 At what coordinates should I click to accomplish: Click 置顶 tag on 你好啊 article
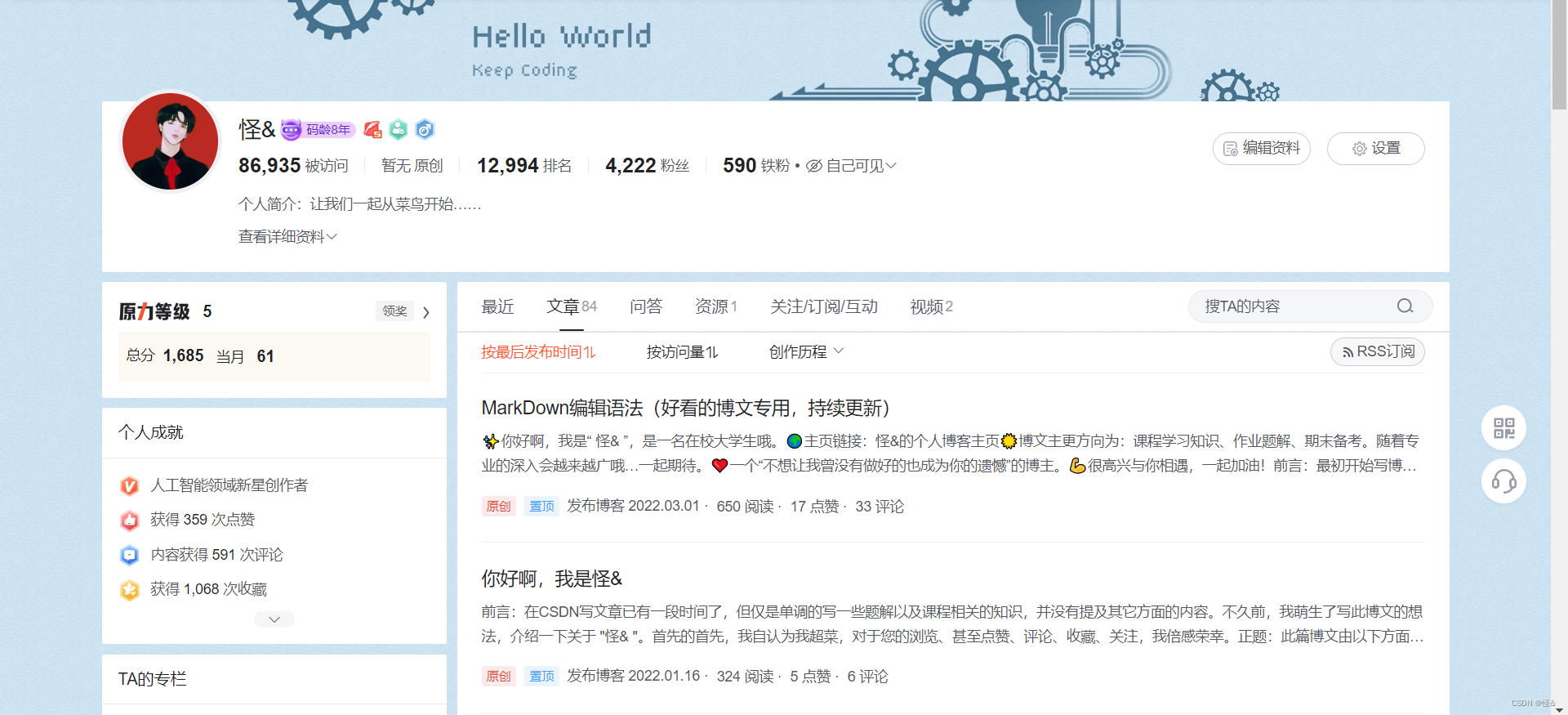tap(541, 677)
